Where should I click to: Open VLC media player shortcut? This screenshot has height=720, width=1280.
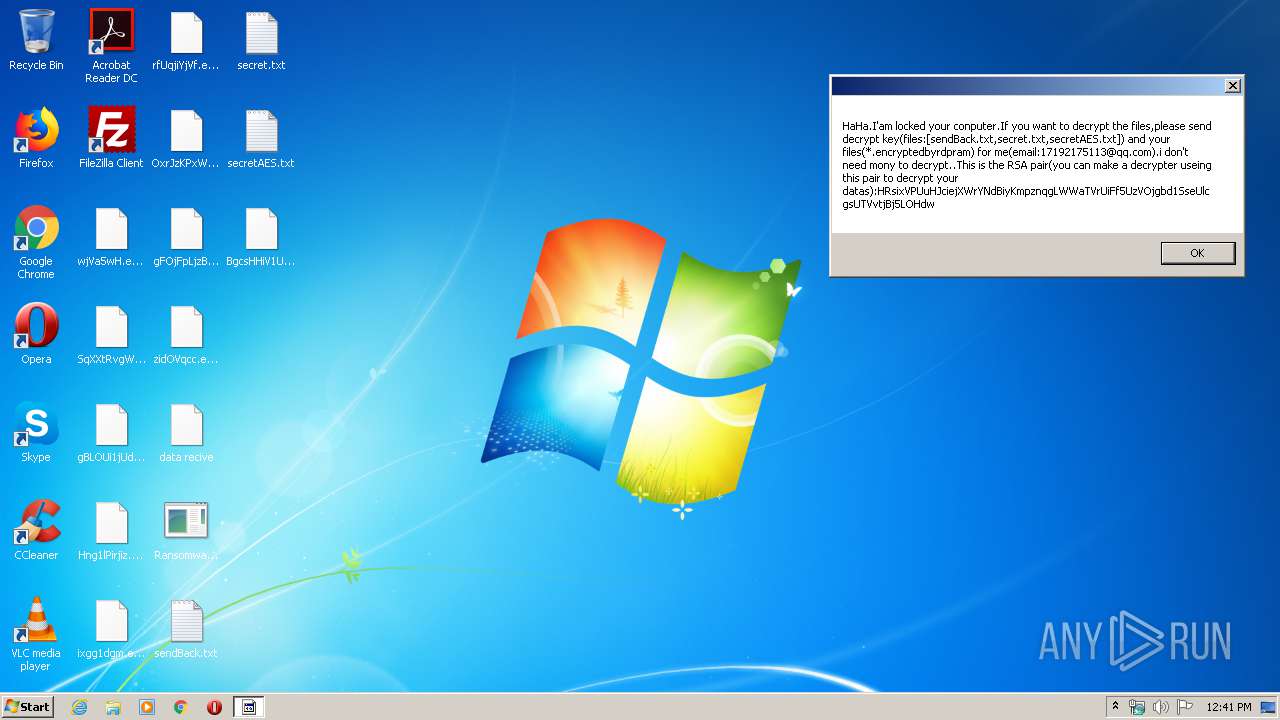36,634
